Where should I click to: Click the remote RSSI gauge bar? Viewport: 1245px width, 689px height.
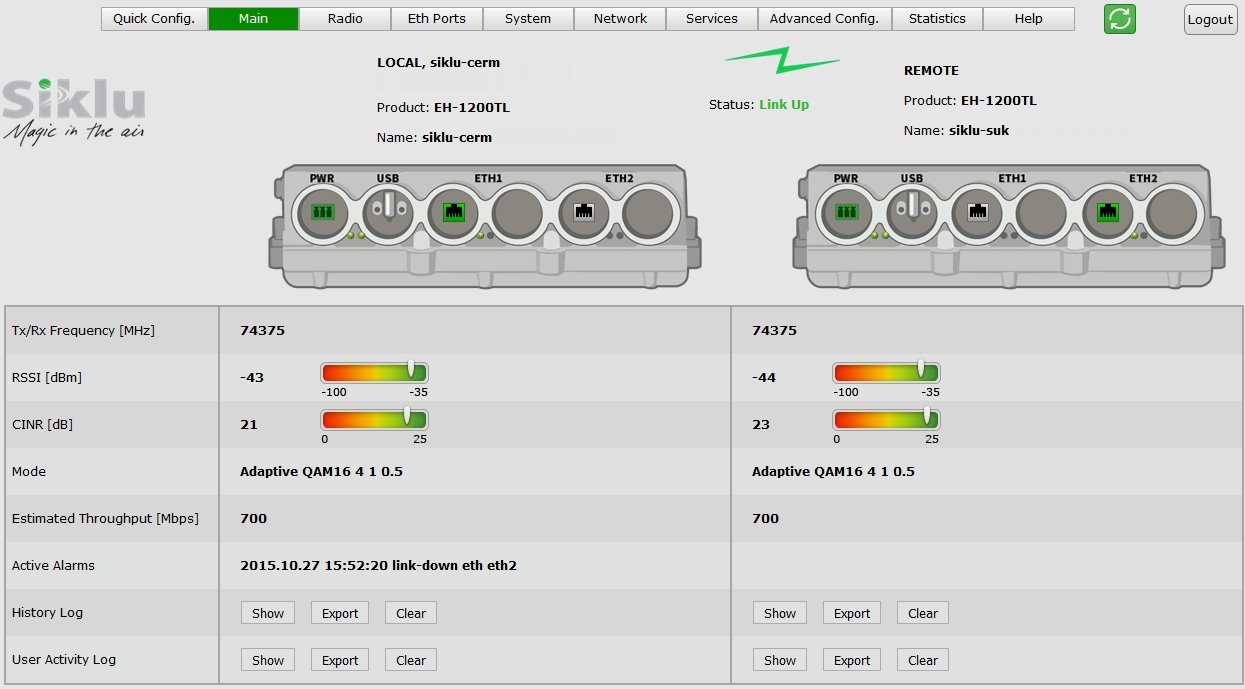coord(886,373)
